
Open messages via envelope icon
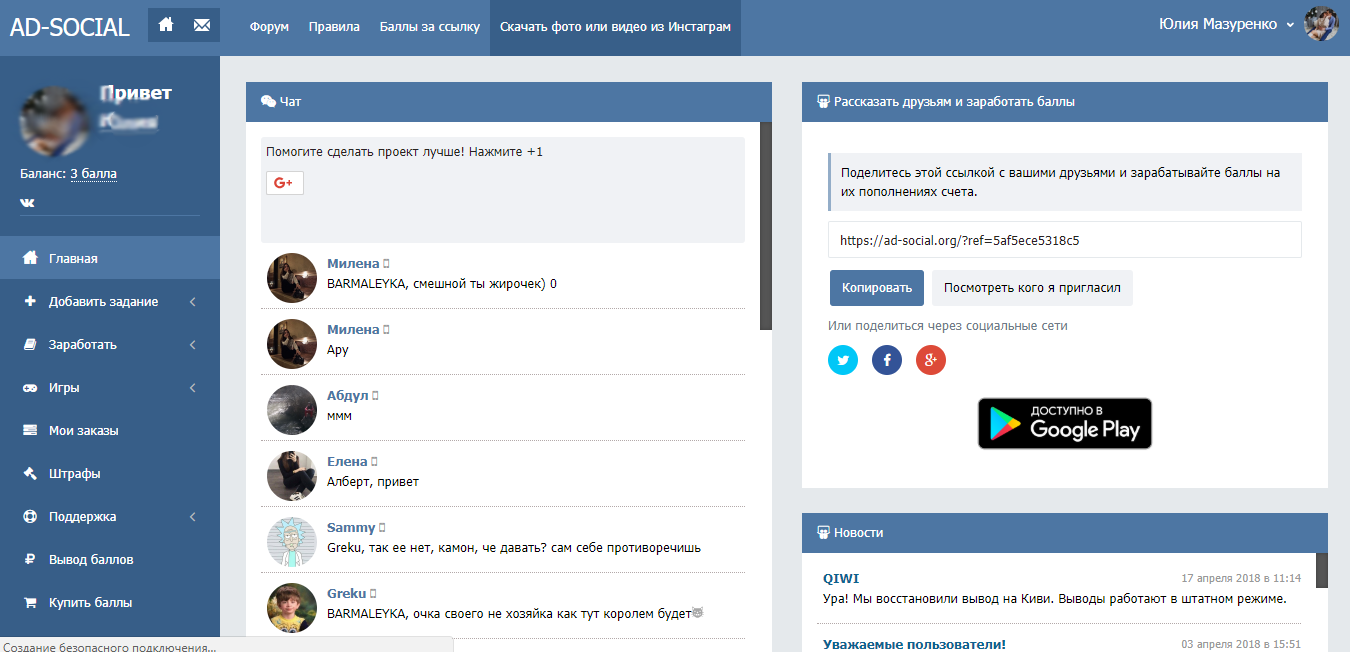[x=202, y=26]
